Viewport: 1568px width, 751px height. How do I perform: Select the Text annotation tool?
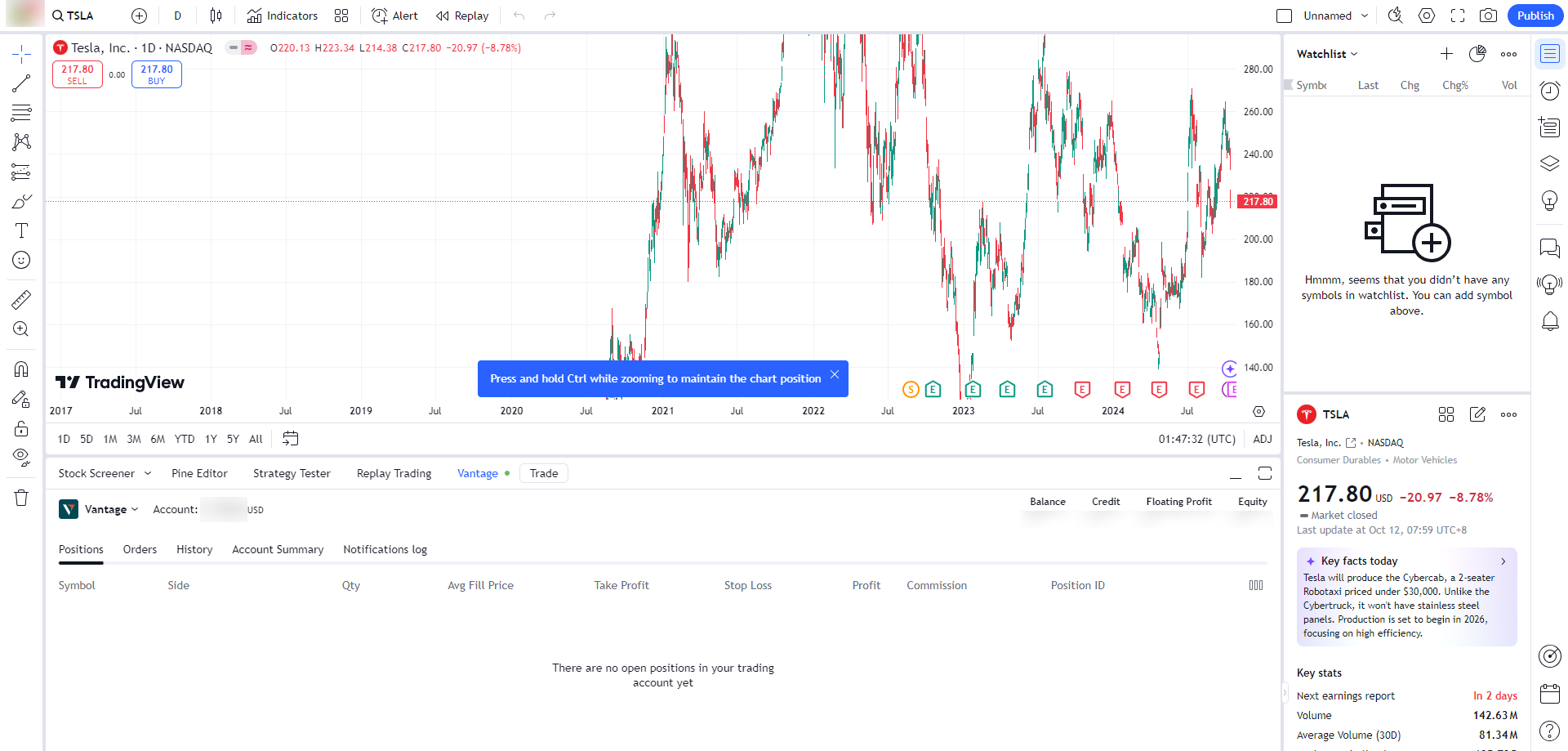click(21, 230)
